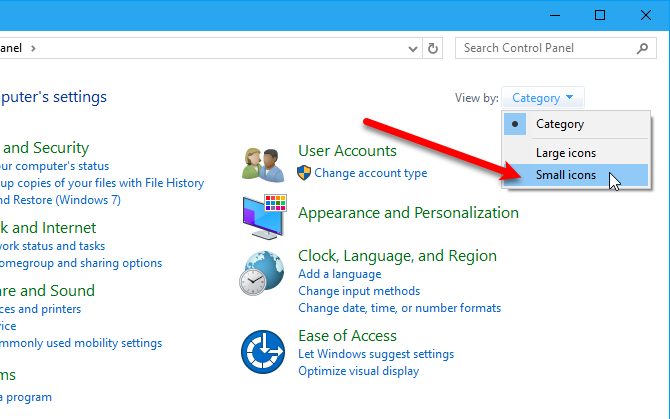Click Change account type link
The image size is (670, 419).
click(x=370, y=173)
